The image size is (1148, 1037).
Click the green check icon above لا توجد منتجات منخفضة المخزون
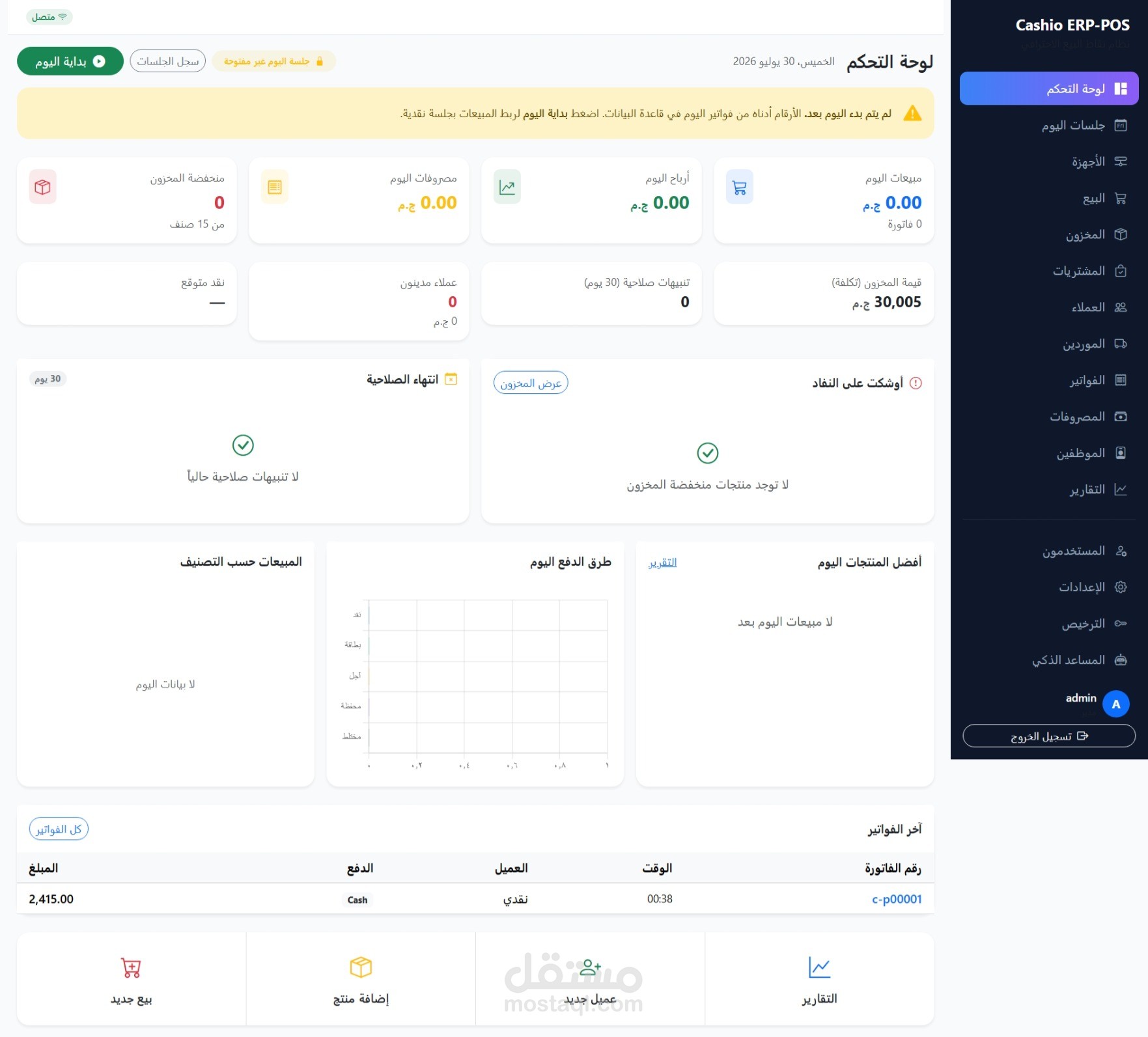pos(708,453)
